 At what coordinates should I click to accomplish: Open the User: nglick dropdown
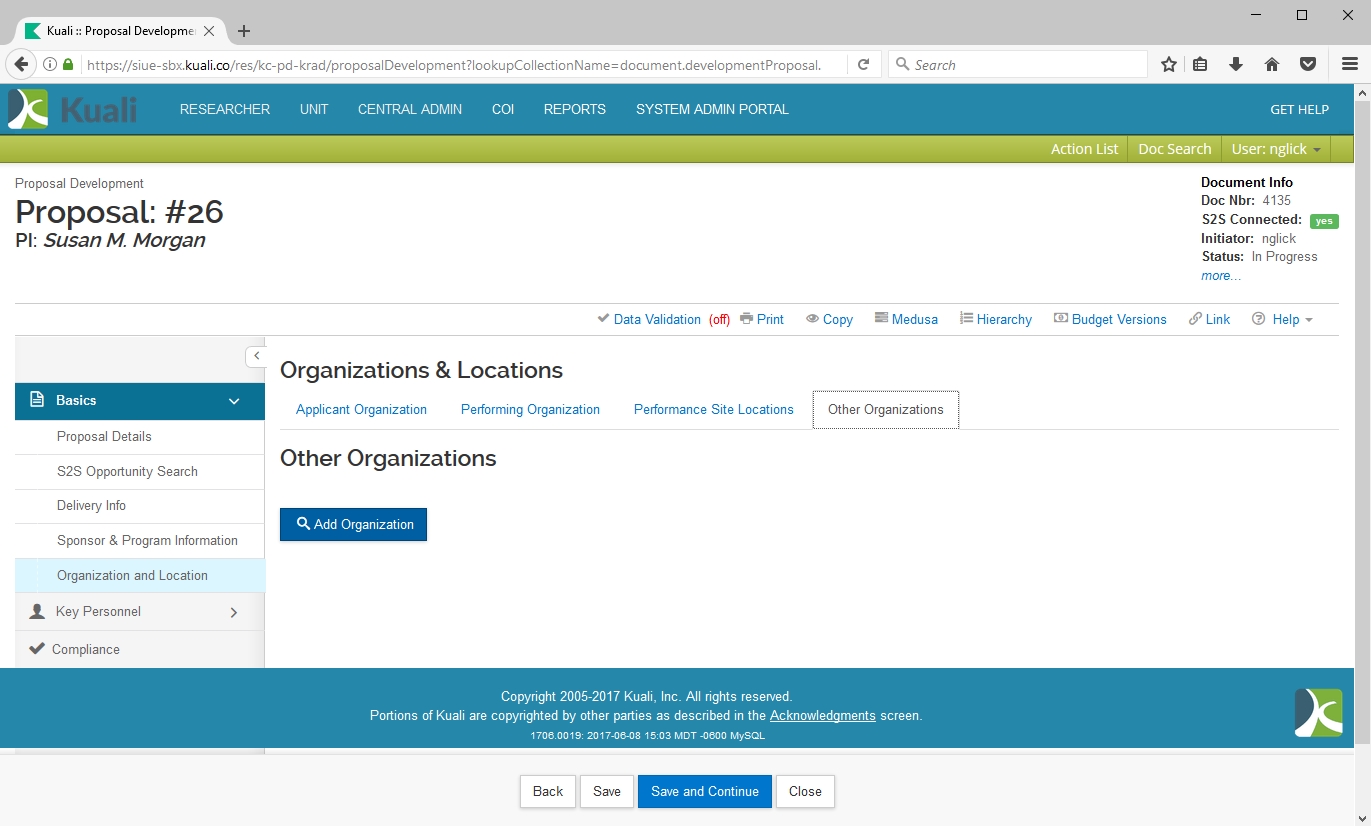click(x=1276, y=149)
